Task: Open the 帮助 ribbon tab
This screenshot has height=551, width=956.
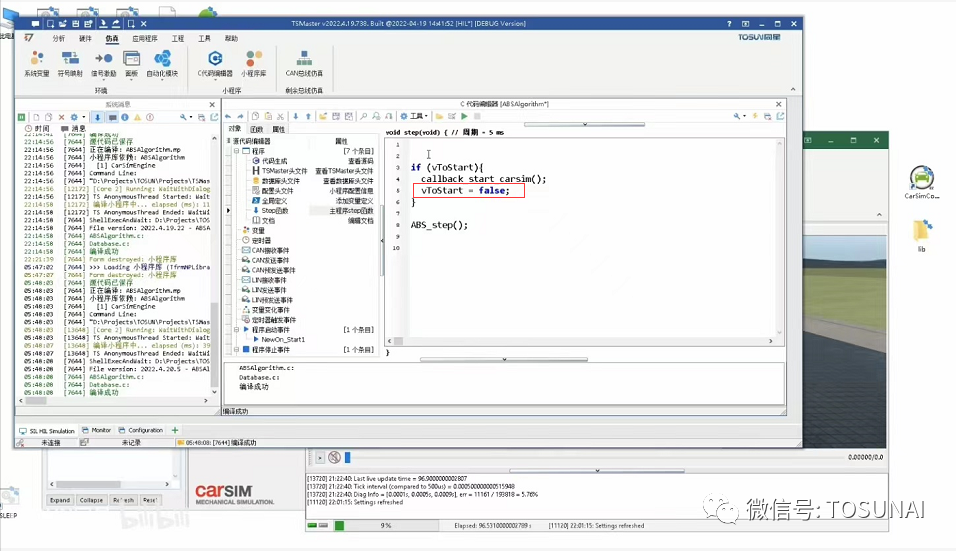Action: coord(231,38)
